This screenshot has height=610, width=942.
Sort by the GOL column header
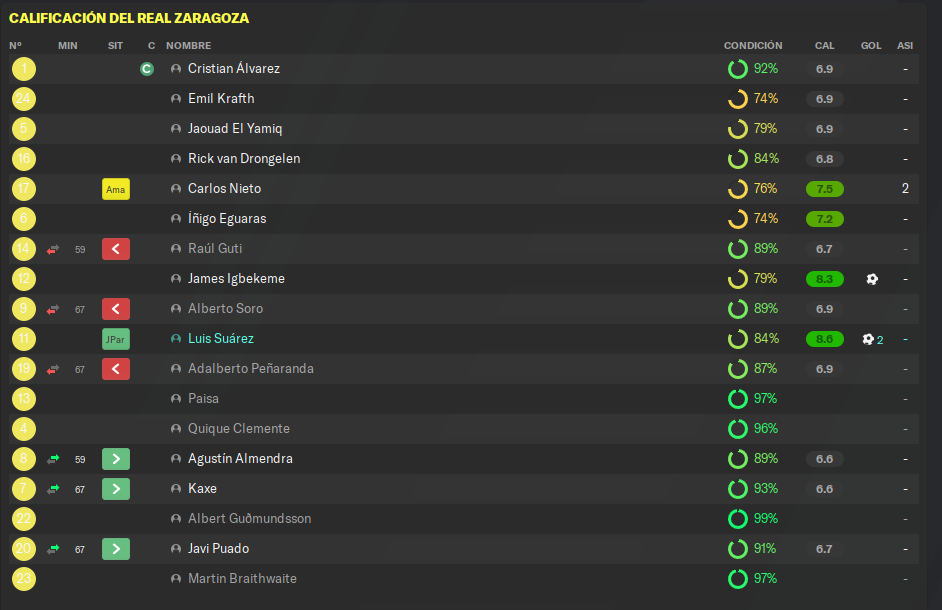tap(871, 46)
